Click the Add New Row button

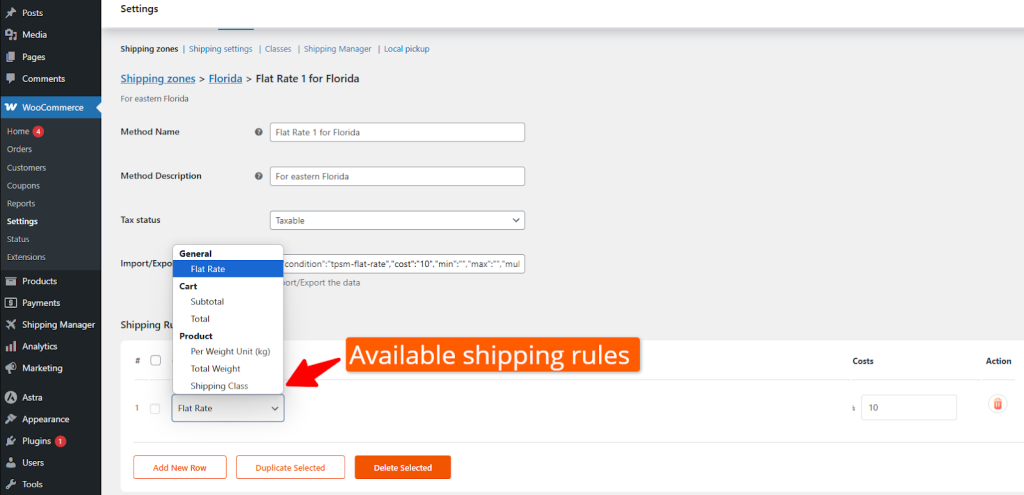[x=180, y=467]
